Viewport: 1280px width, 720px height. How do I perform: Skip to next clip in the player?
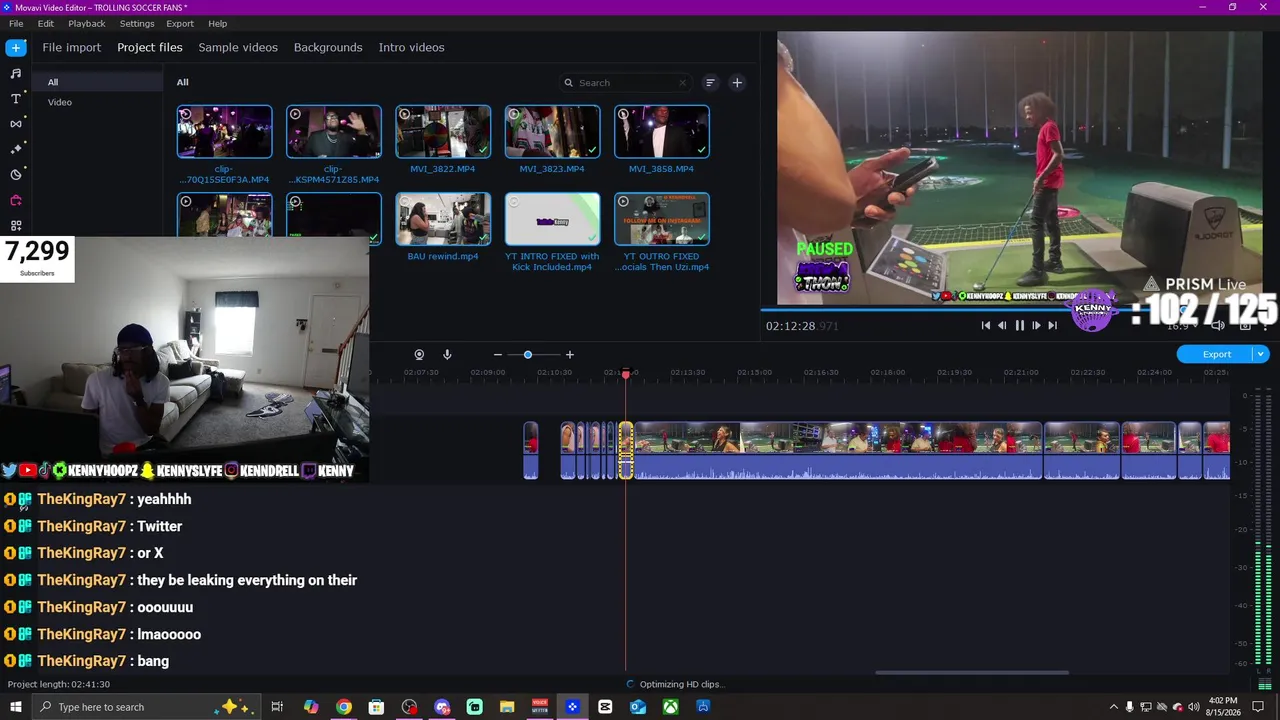pos(1052,325)
